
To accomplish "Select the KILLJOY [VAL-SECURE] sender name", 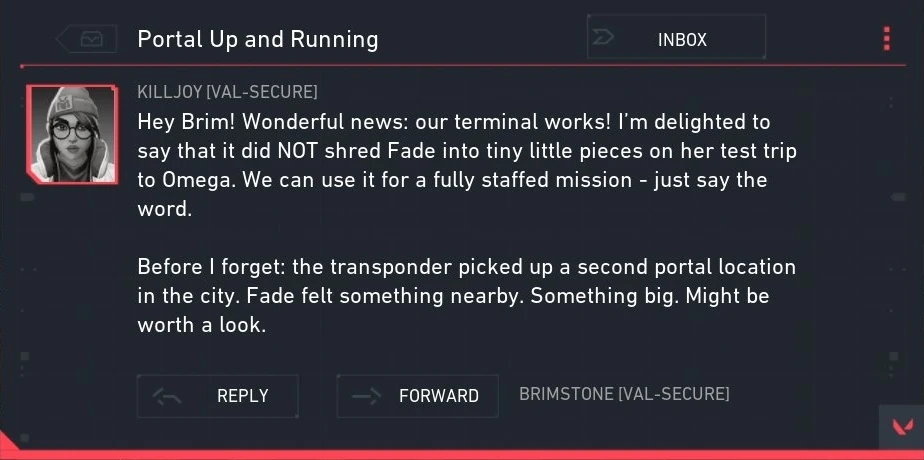I will (227, 93).
